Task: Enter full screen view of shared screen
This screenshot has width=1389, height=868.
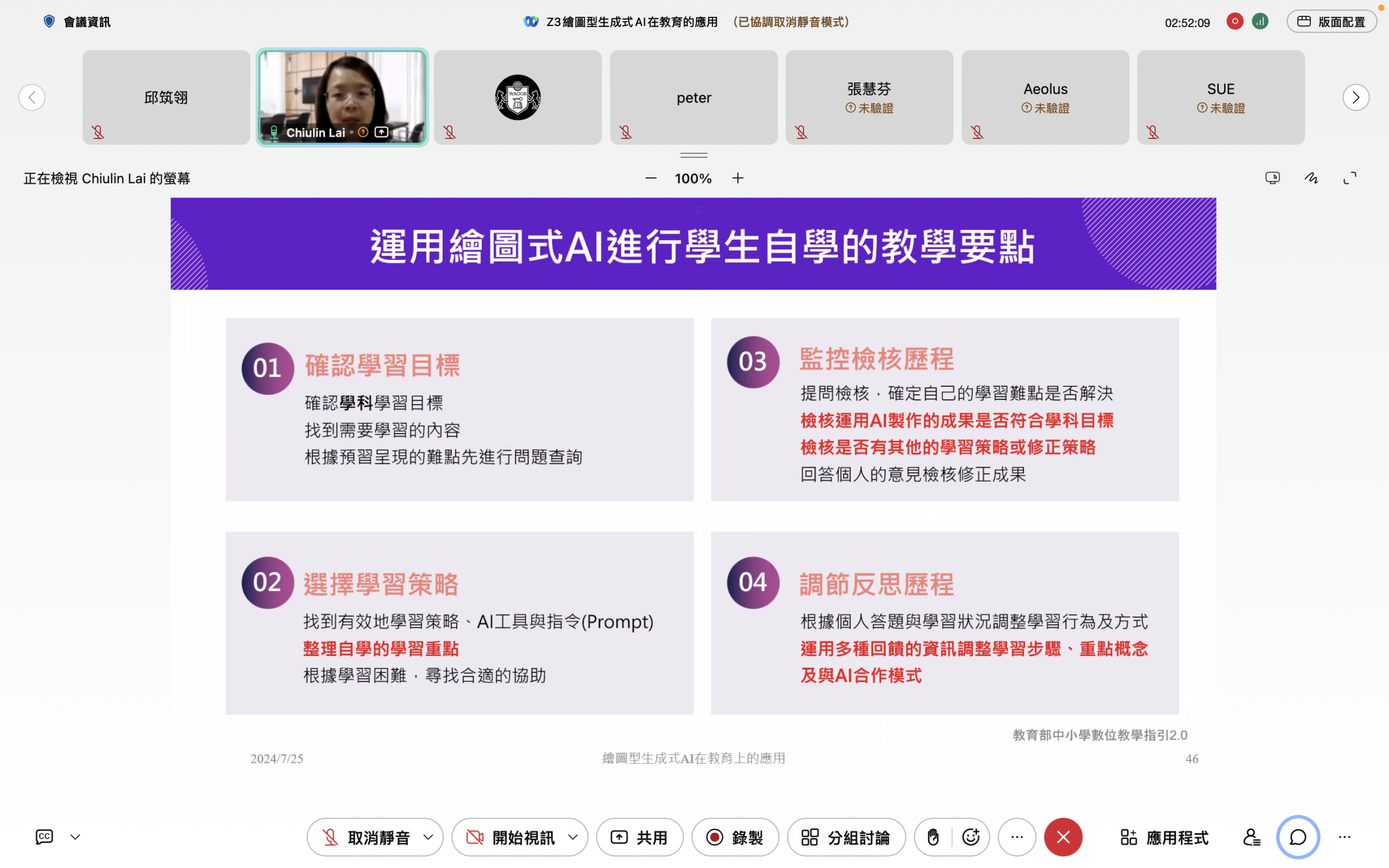Action: point(1350,178)
